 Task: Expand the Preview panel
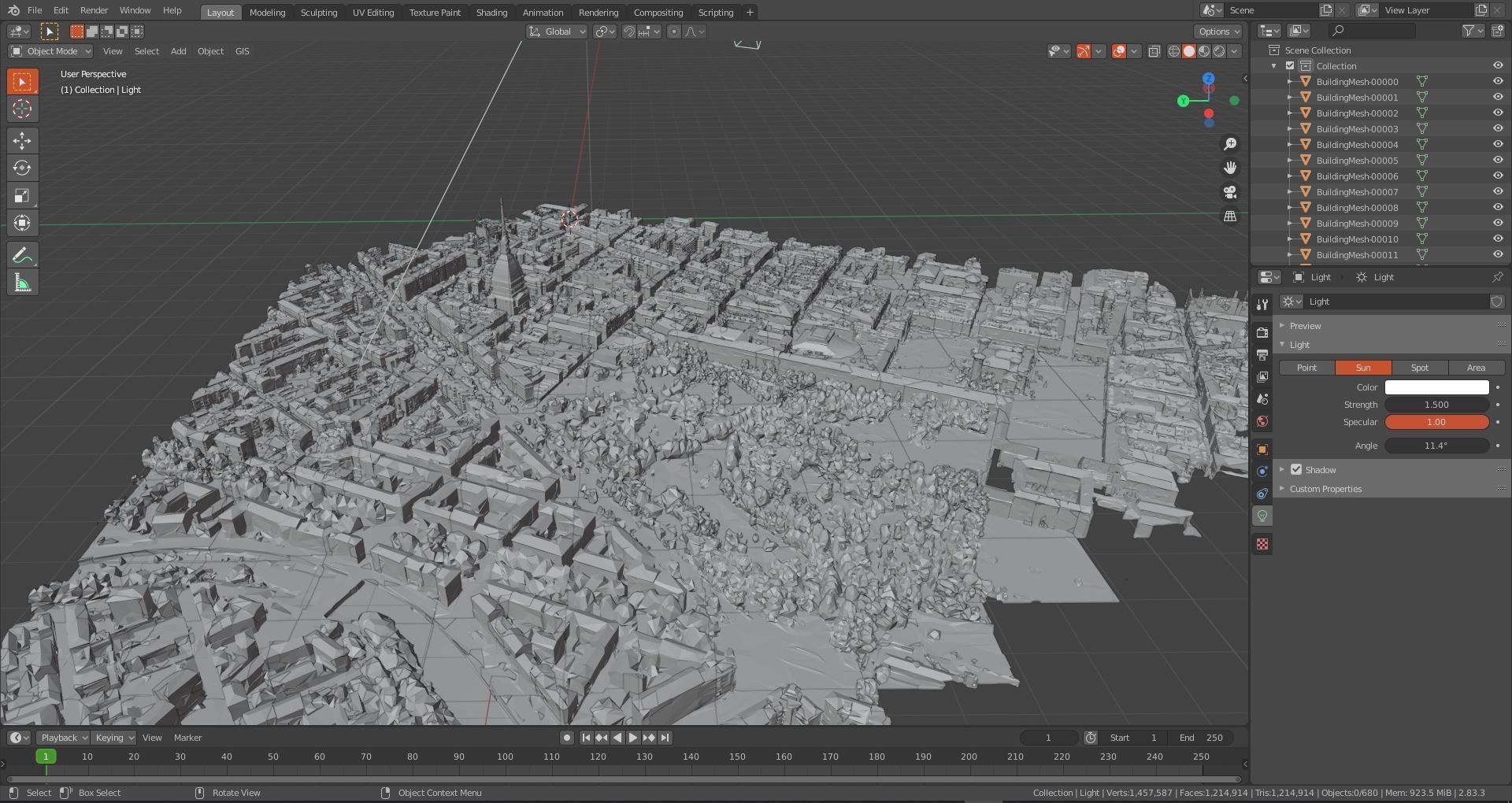1305,326
